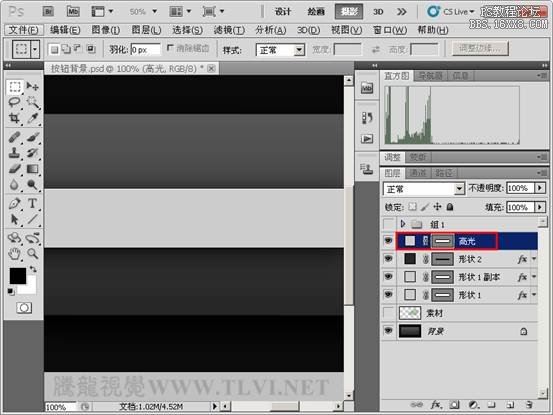Select the Horizontal Type tool
The image size is (553, 415).
(x=32, y=203)
